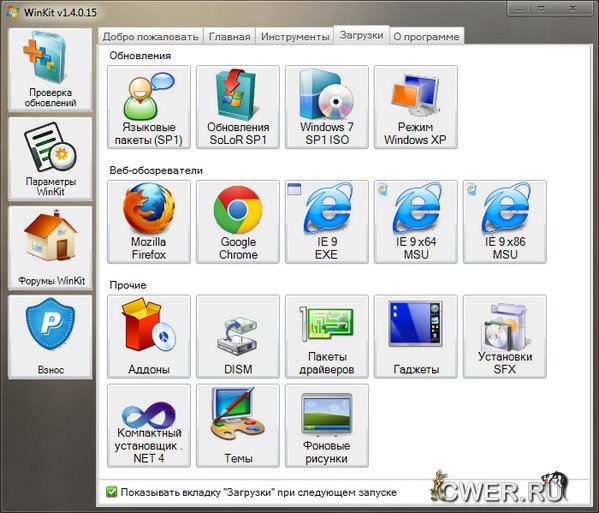Open Пакеты драйверов downloads
Screen dimensions: 599x513
327,337
